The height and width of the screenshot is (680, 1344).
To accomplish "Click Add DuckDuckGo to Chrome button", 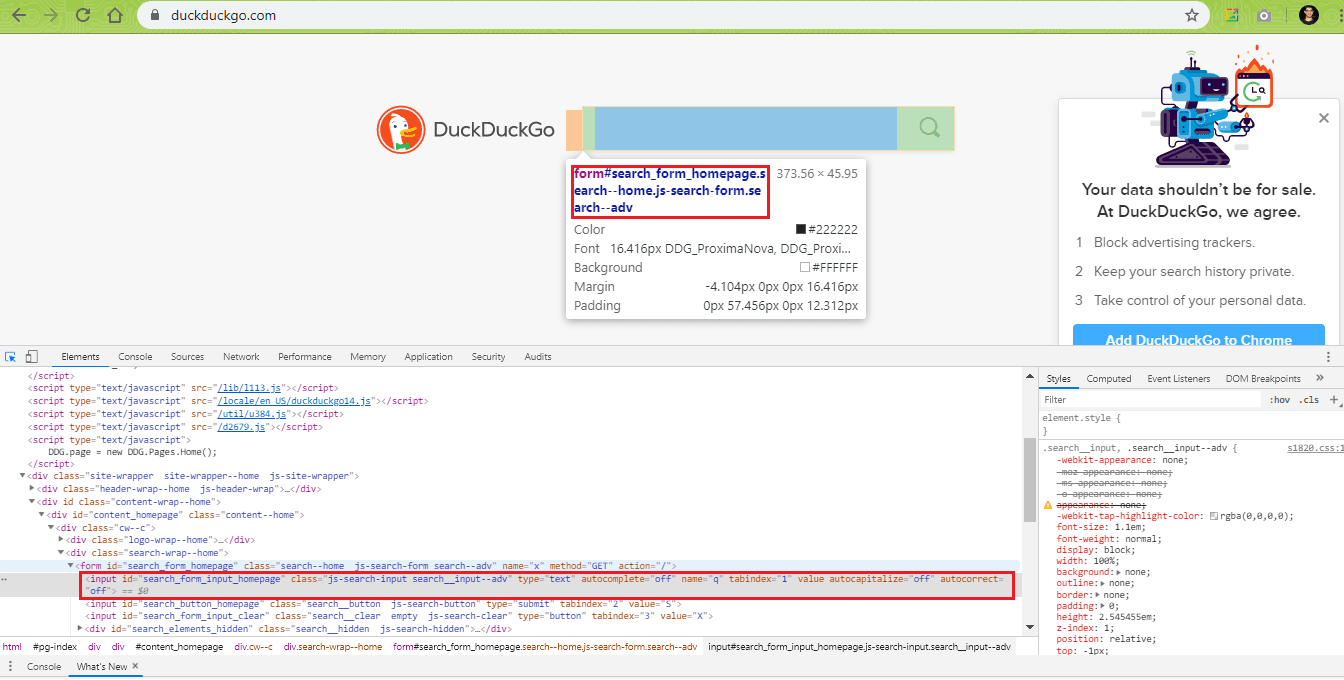I will tap(1198, 339).
